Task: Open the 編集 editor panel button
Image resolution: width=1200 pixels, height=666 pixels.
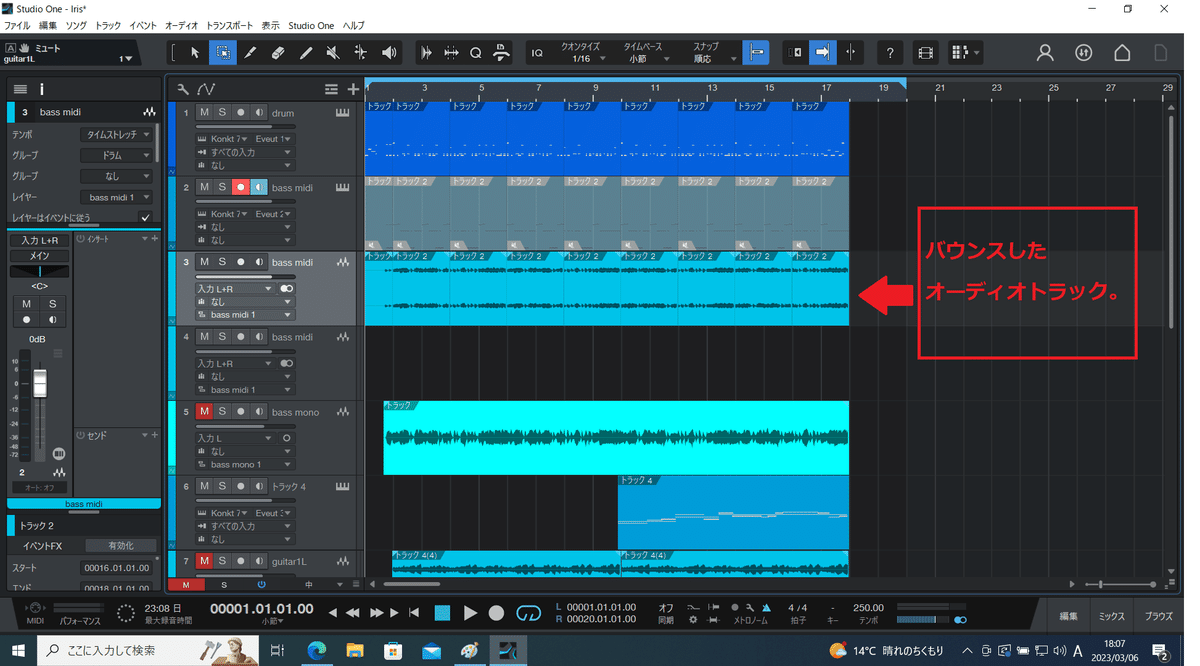Action: pyautogui.click(x=1069, y=617)
